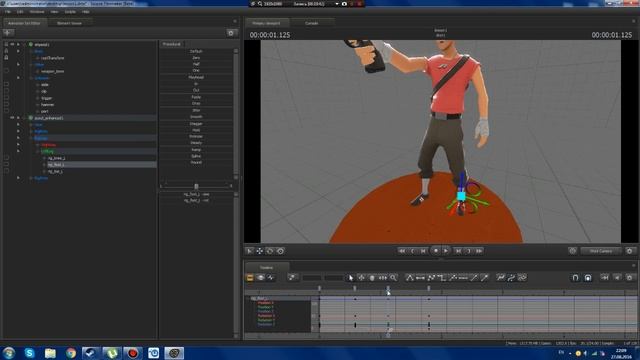The height and width of the screenshot is (360, 640).
Task: Jump to first frame playback button
Action: coord(402,251)
